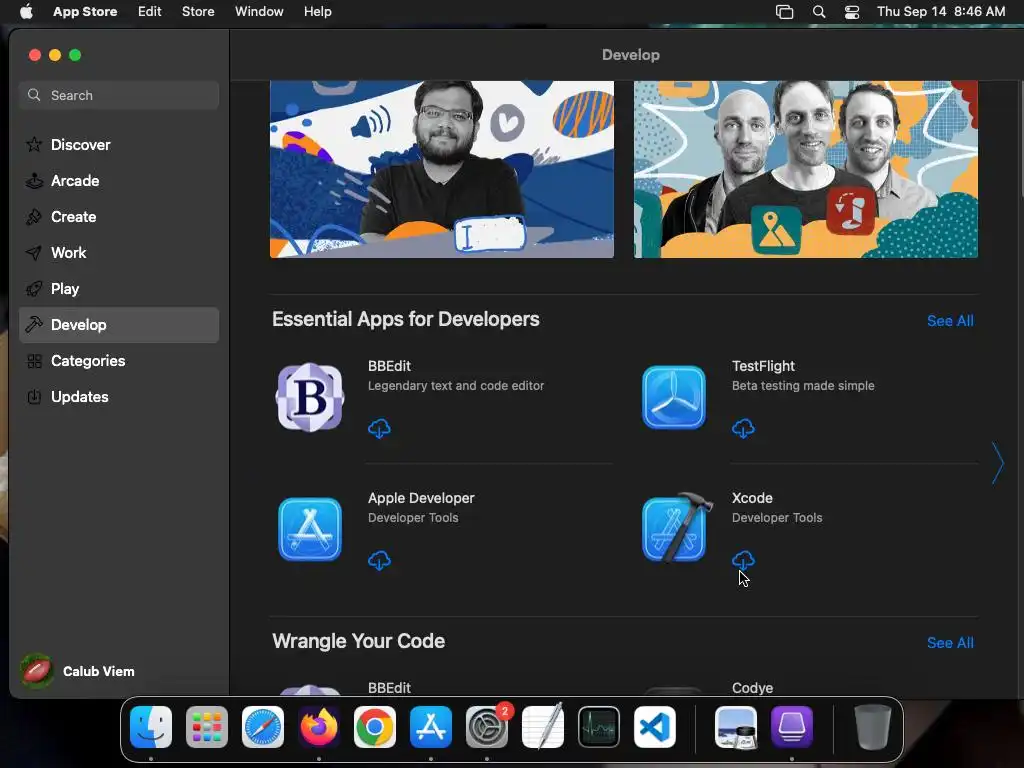Click the Stage Manager menu bar icon

point(784,12)
